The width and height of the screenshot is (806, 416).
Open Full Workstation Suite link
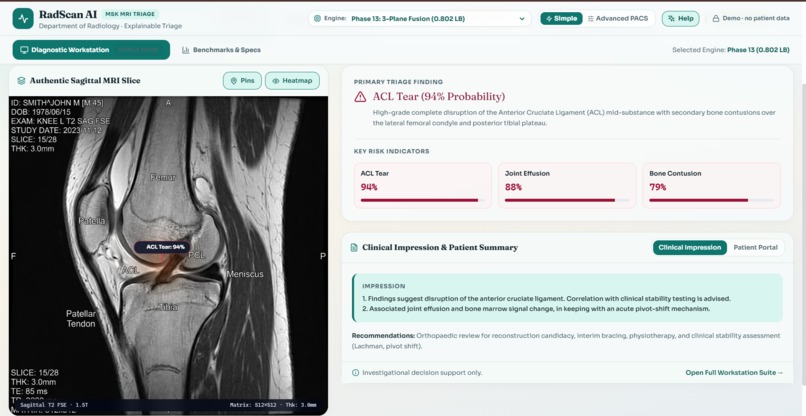(734, 372)
